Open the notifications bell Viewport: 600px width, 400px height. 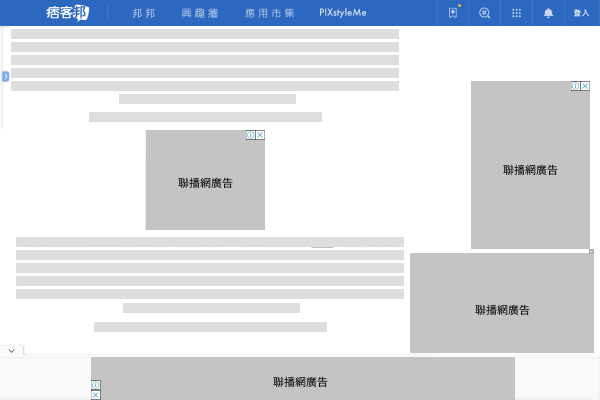pos(548,13)
